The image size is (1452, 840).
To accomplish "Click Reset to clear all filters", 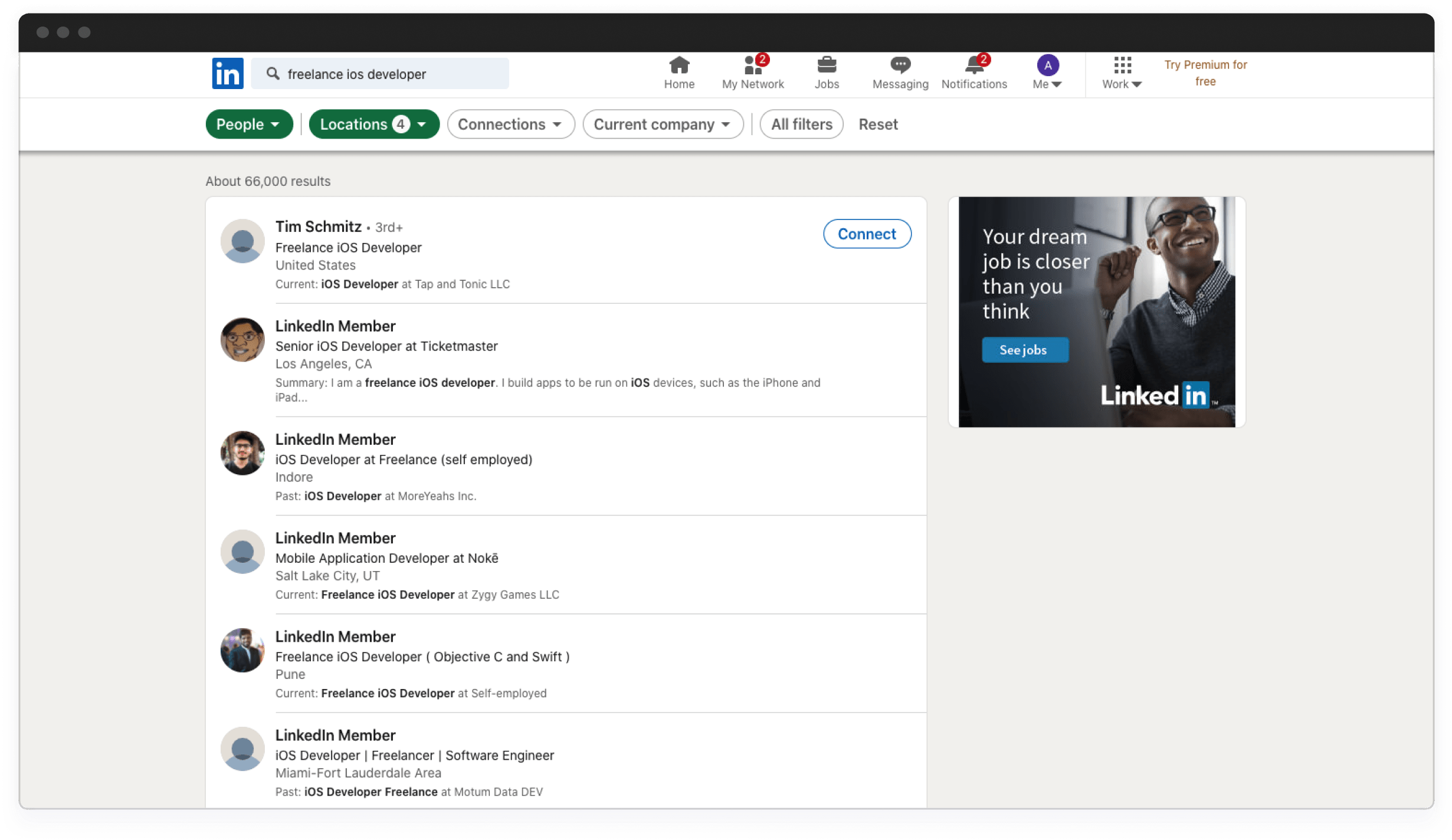I will tap(878, 123).
